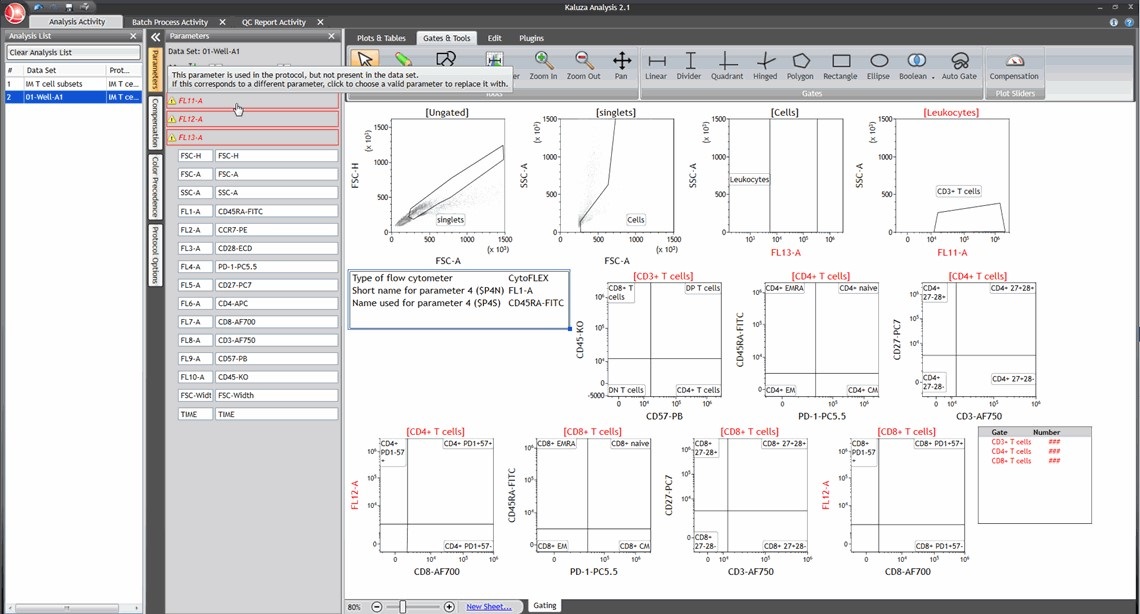Choose the Polygon gate tool
Screen dimensions: 1140x614
tap(800, 65)
